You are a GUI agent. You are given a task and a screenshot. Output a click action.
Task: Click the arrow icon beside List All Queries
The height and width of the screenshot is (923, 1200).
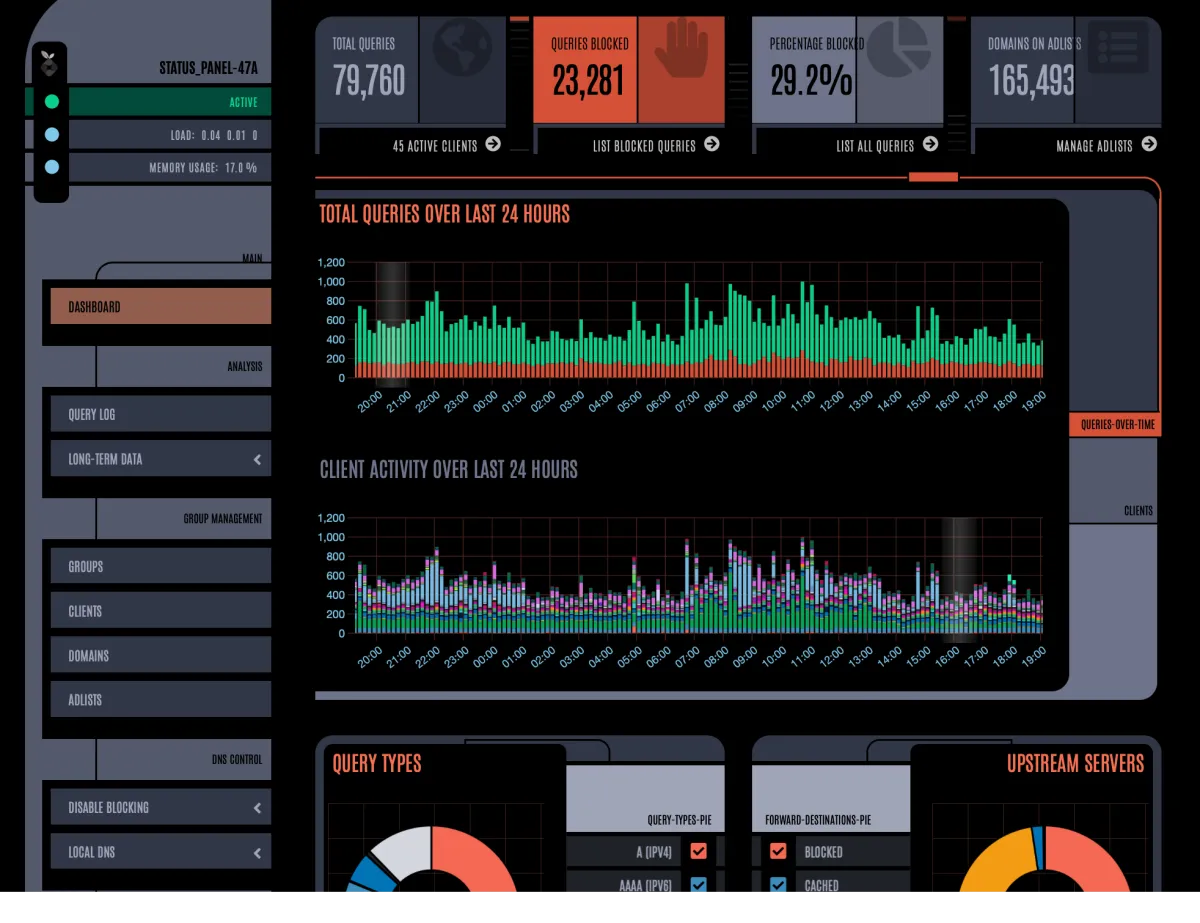(930, 144)
